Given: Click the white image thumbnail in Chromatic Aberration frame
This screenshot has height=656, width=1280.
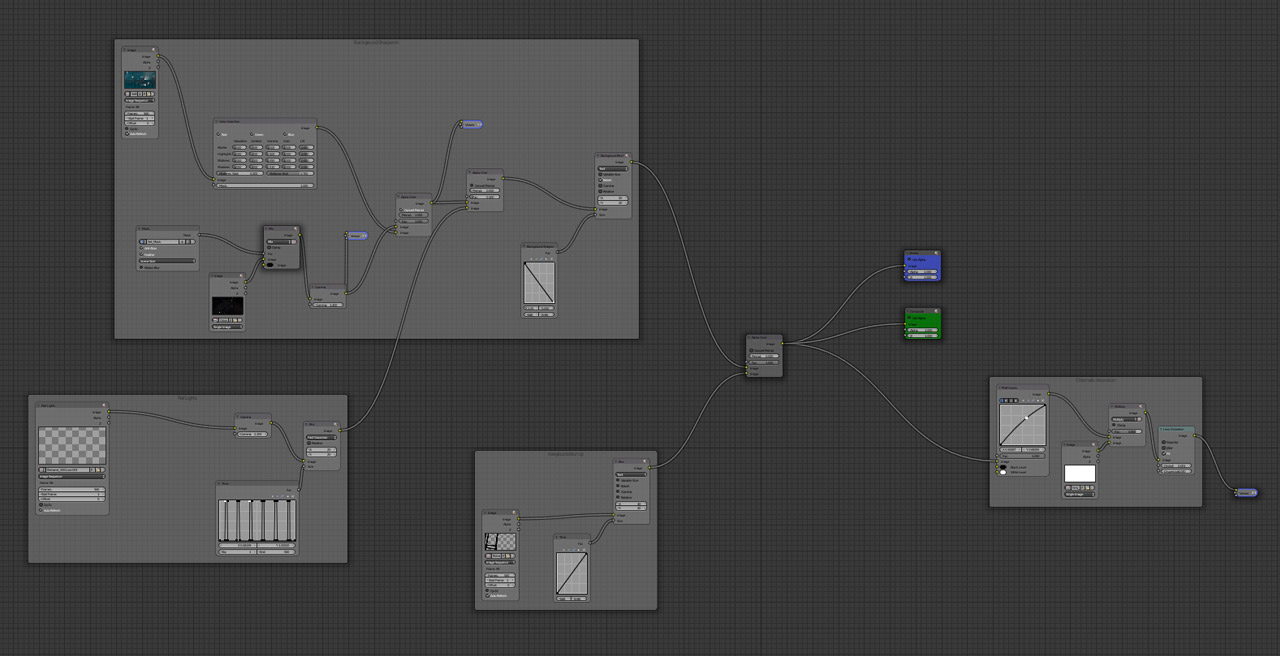Looking at the screenshot, I should click(x=1080, y=473).
